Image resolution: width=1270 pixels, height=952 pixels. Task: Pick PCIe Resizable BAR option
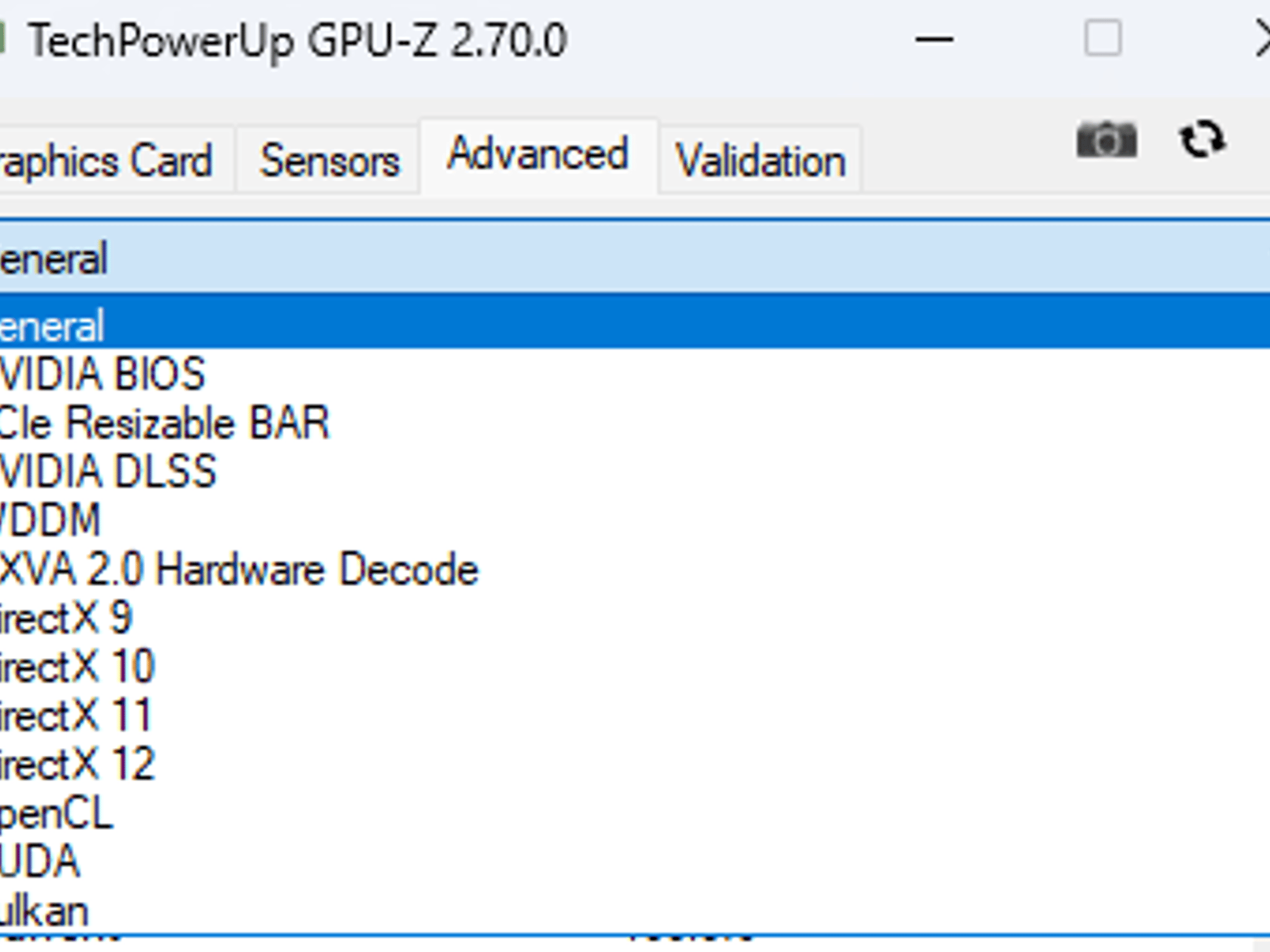pos(635,423)
